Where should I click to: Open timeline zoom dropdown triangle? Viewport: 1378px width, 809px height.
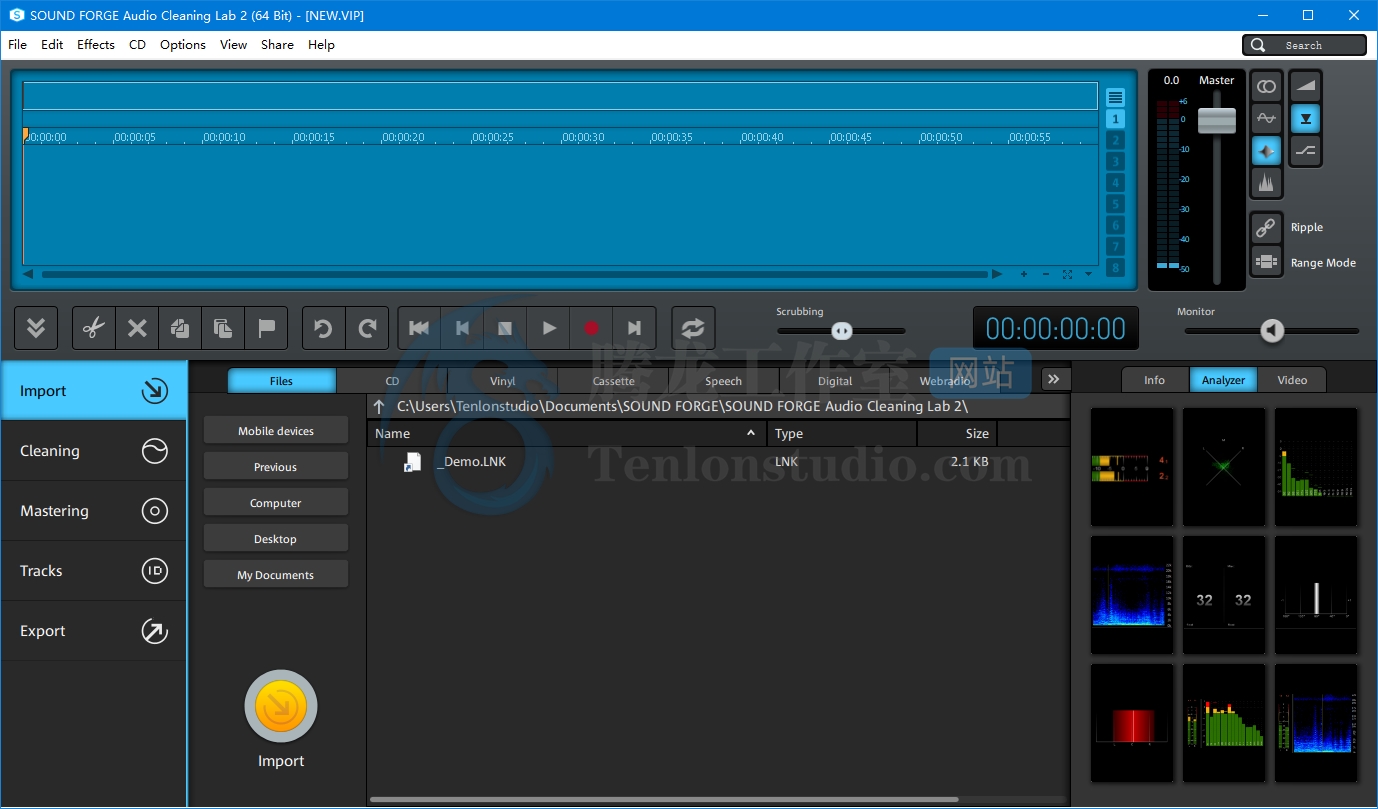(x=1088, y=274)
